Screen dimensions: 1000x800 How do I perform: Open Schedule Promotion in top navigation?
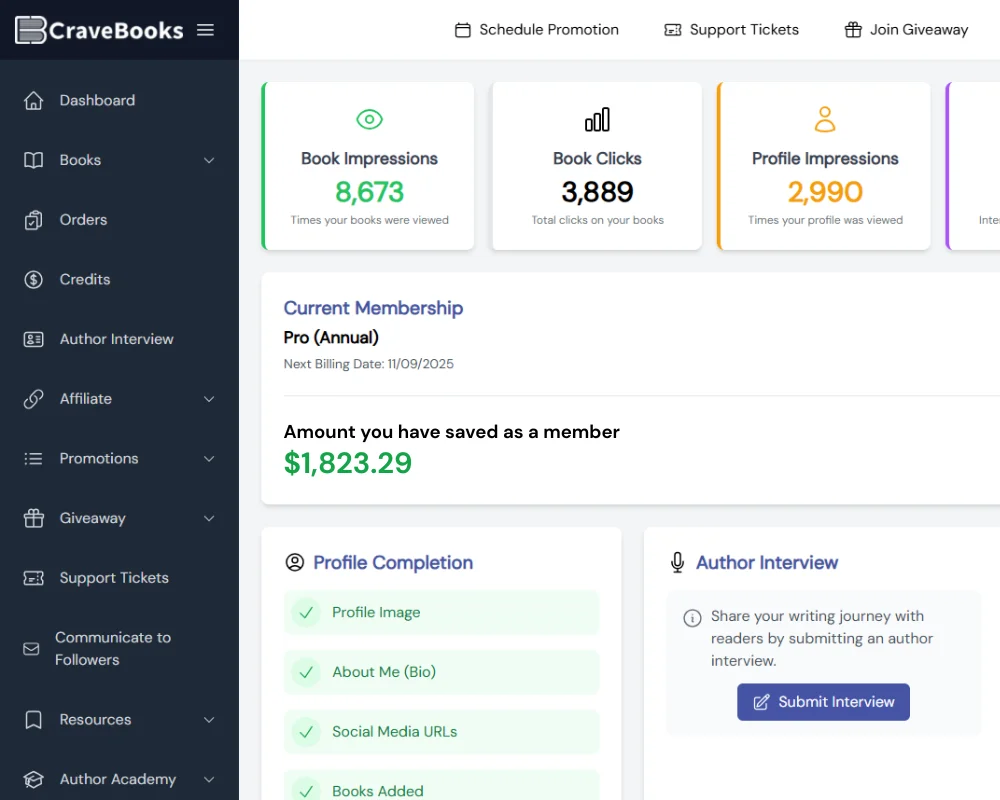click(x=537, y=30)
